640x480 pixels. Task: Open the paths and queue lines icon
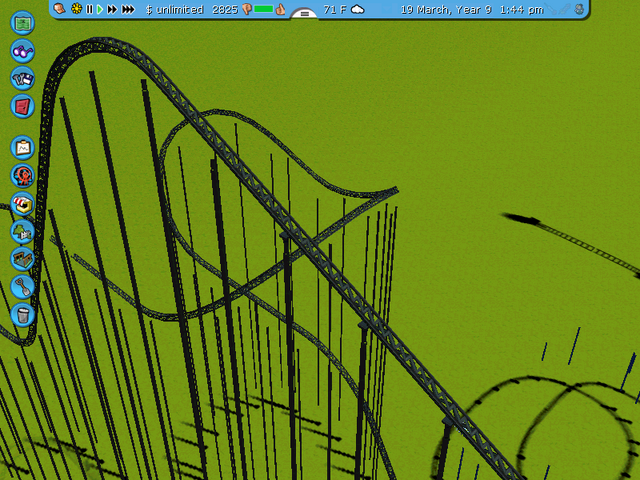click(x=22, y=259)
